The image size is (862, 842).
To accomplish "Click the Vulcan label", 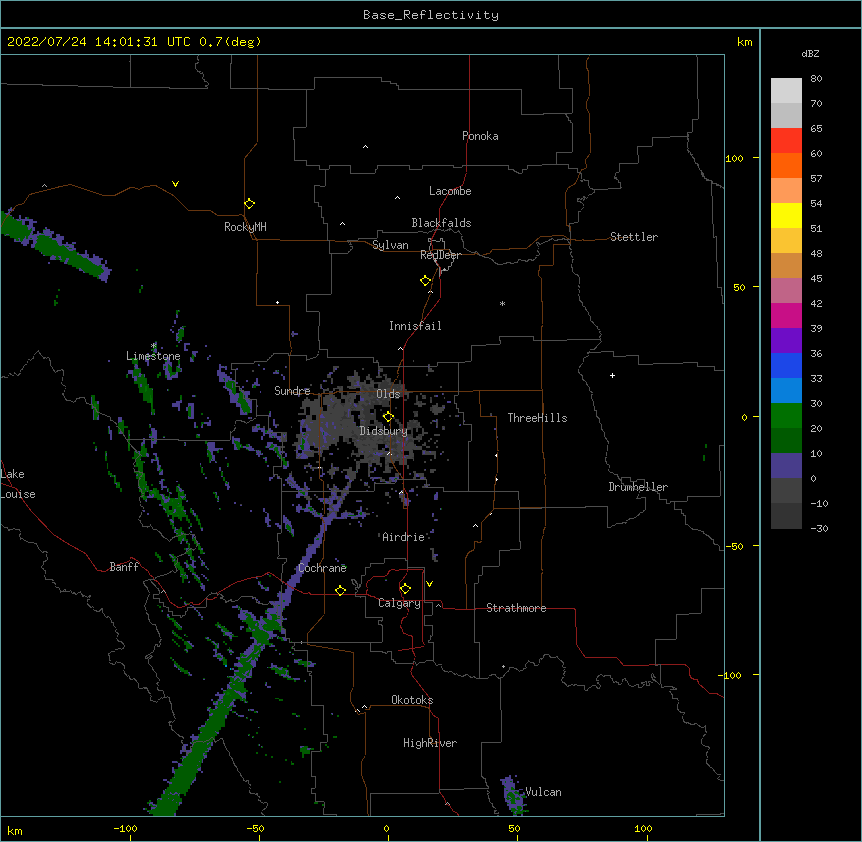I will [x=543, y=792].
